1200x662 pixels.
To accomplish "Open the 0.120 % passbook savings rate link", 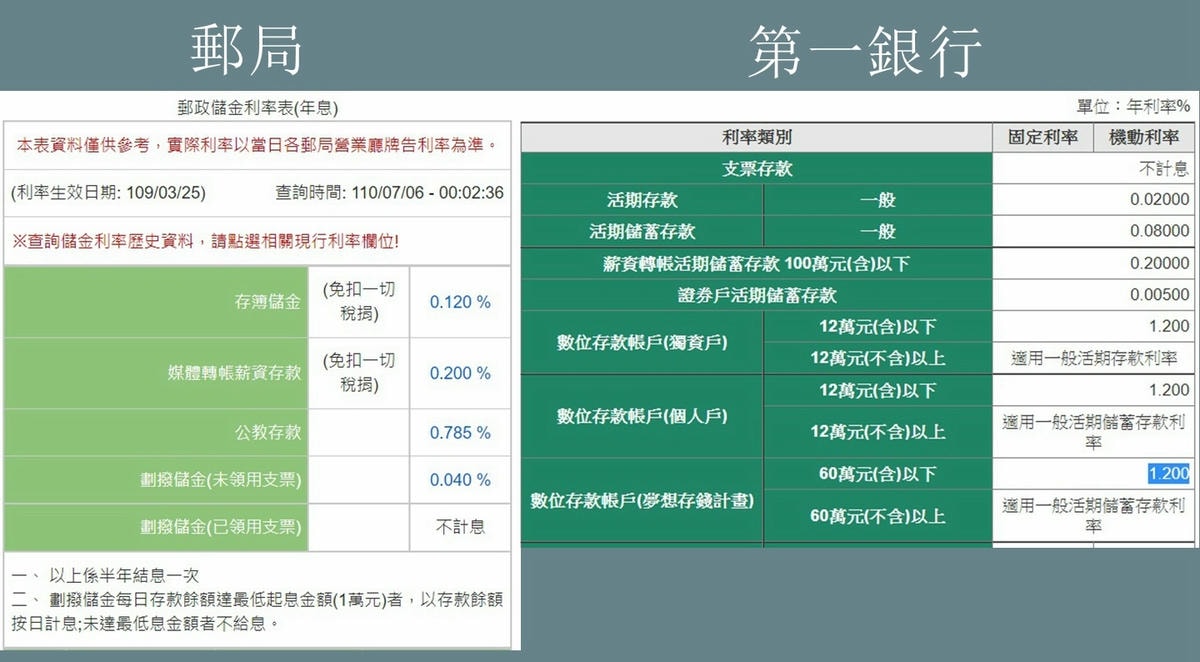I will click(x=460, y=302).
